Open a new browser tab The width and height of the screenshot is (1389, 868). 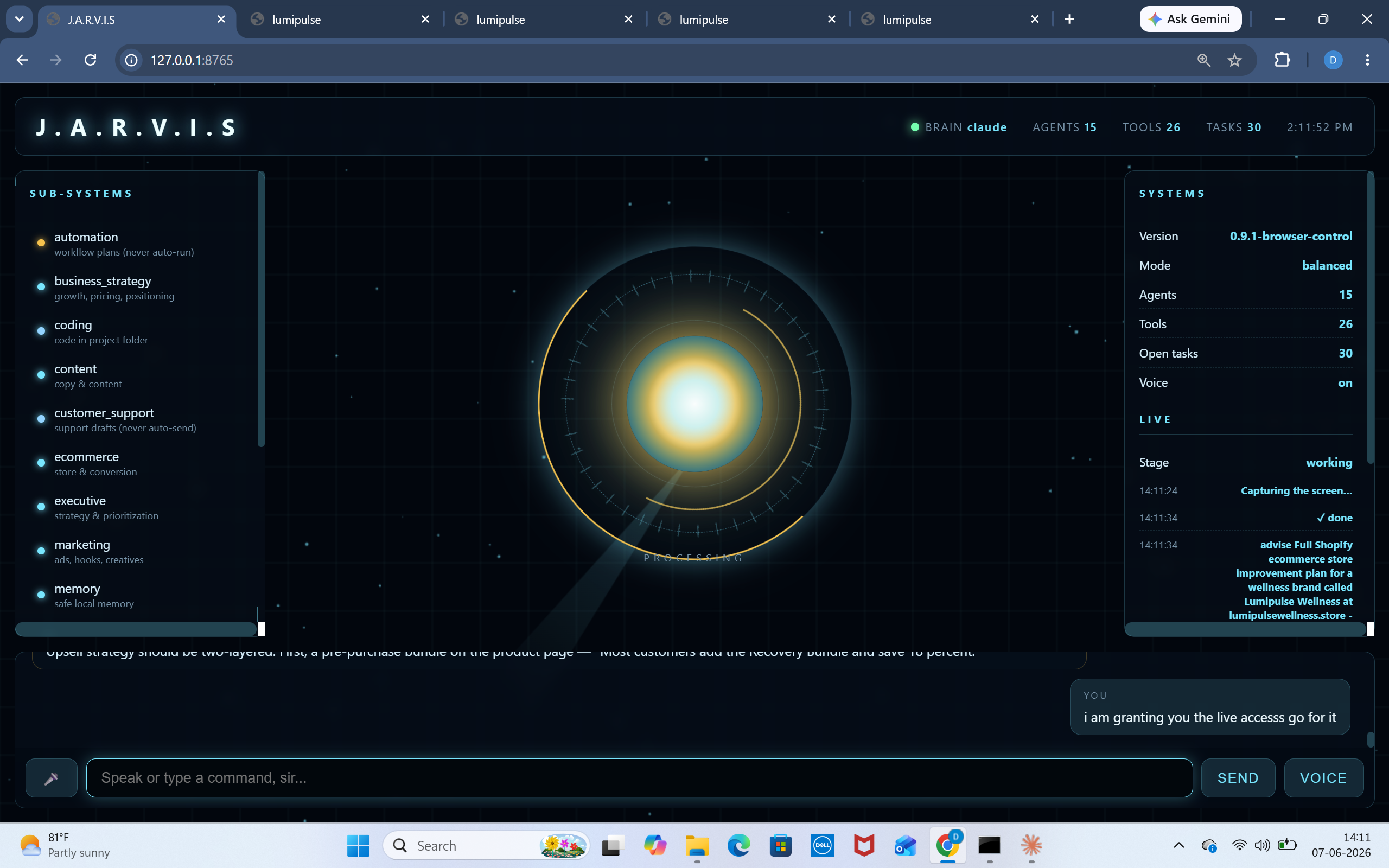click(1069, 20)
